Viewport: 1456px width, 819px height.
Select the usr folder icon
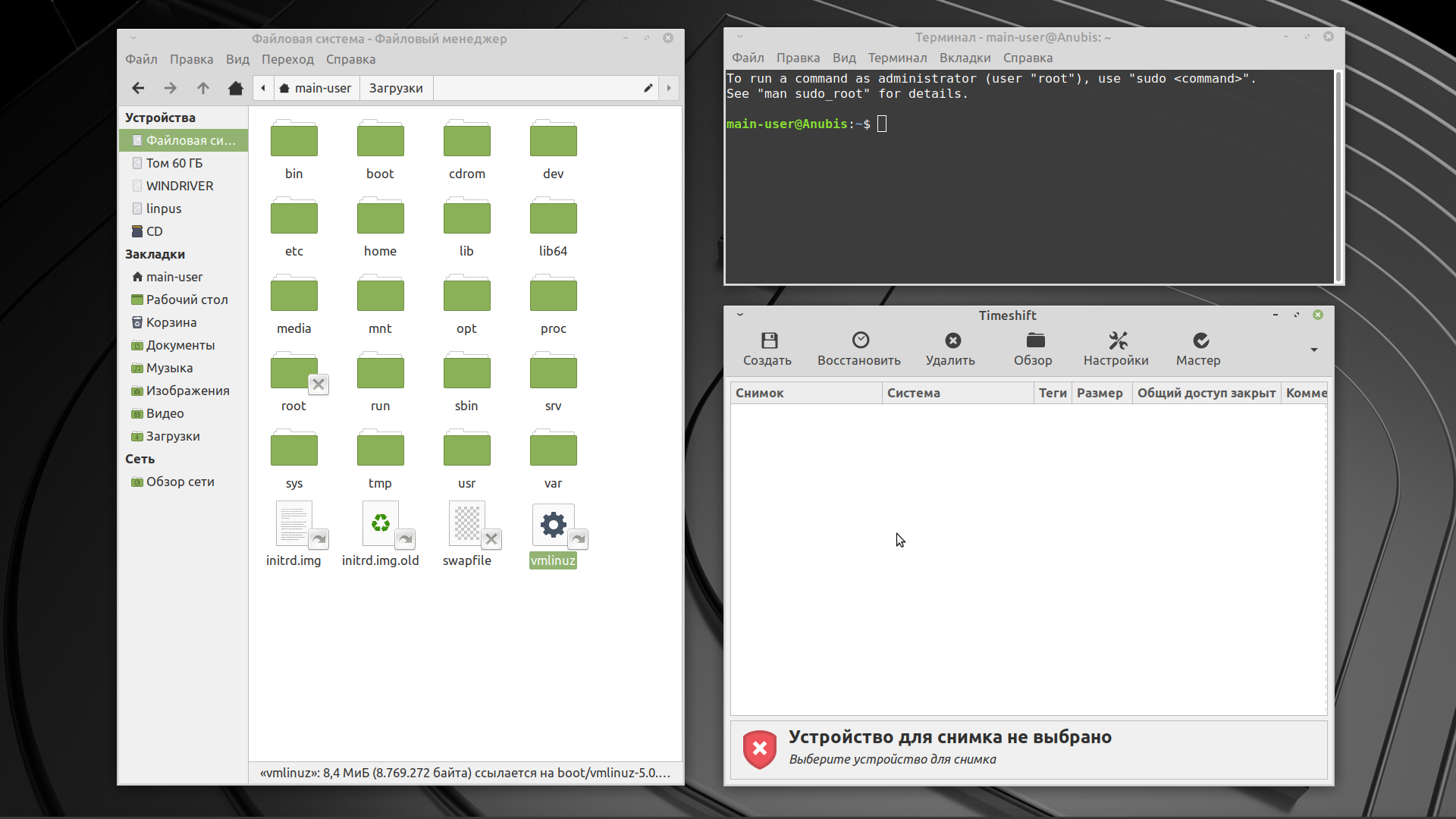point(467,447)
